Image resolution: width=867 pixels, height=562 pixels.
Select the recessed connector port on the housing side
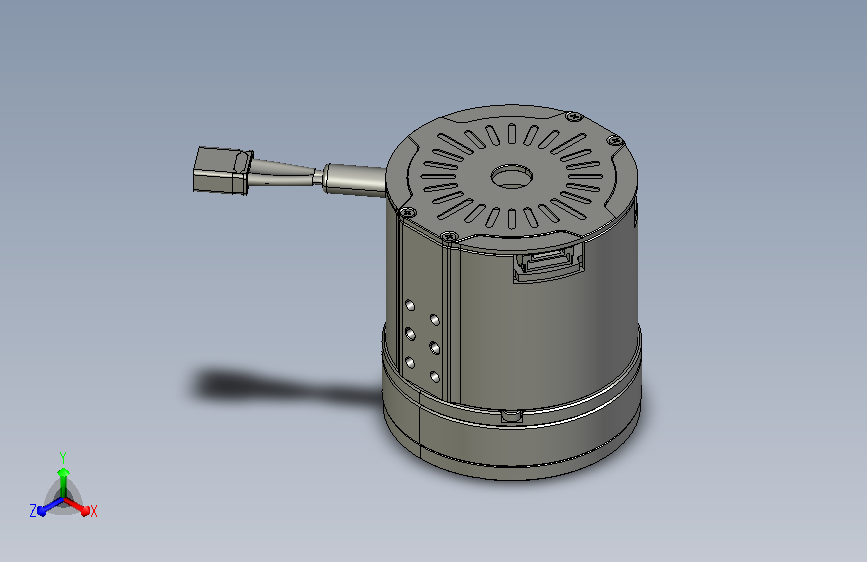[x=549, y=261]
